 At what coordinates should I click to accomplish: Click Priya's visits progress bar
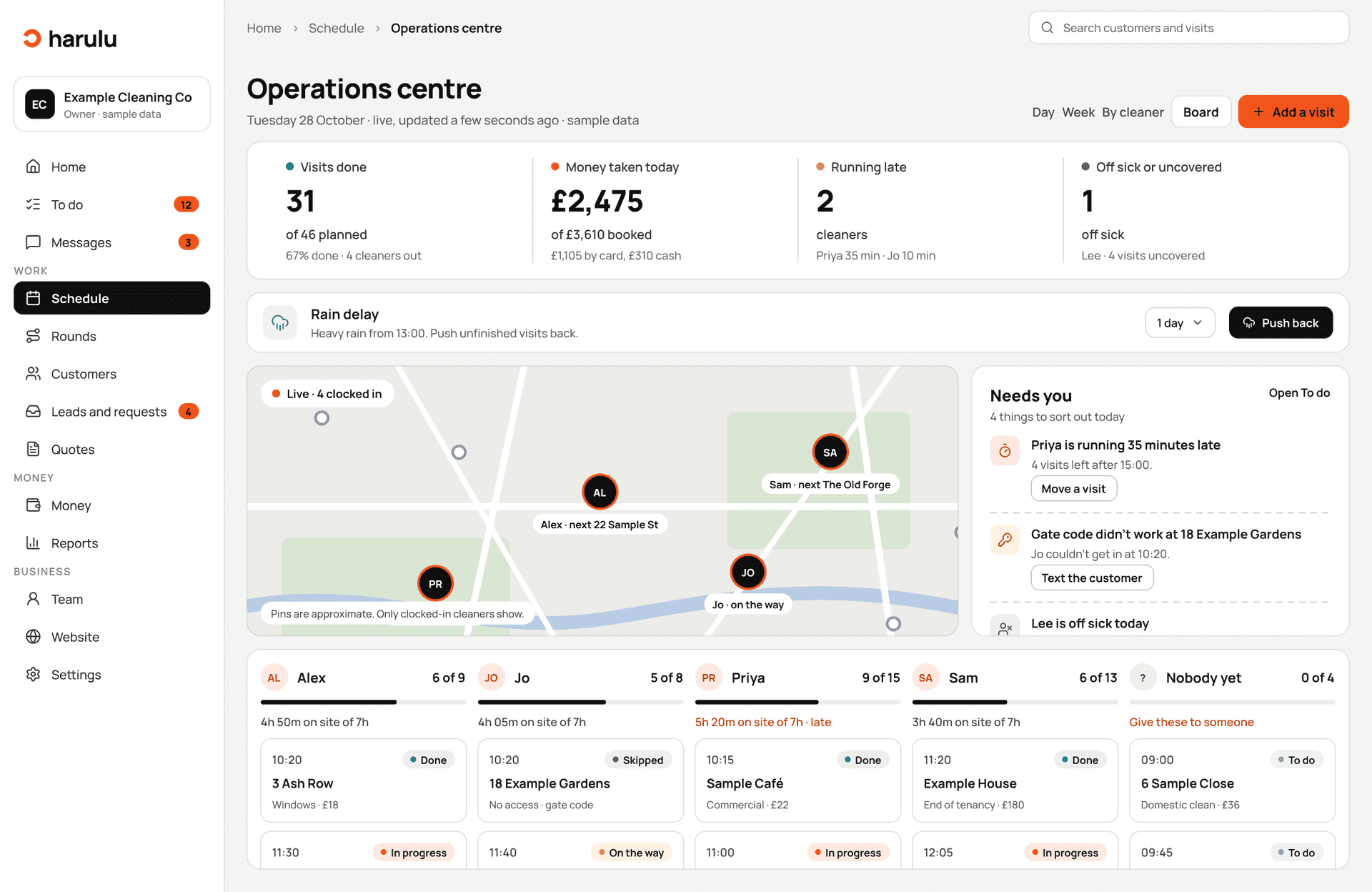pyautogui.click(x=797, y=702)
